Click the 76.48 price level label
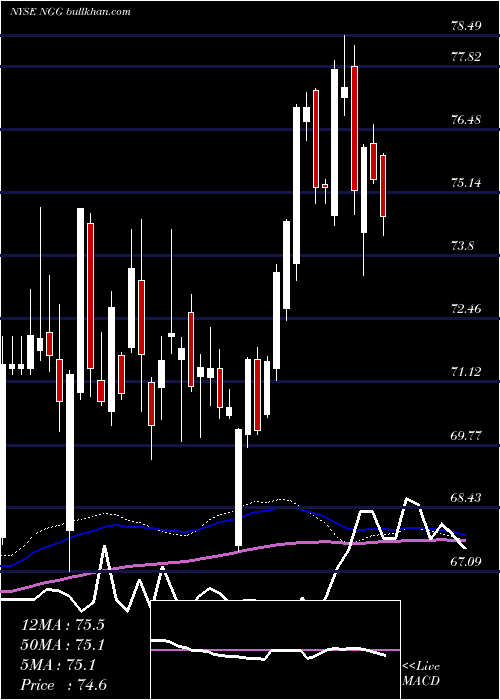 (466, 120)
